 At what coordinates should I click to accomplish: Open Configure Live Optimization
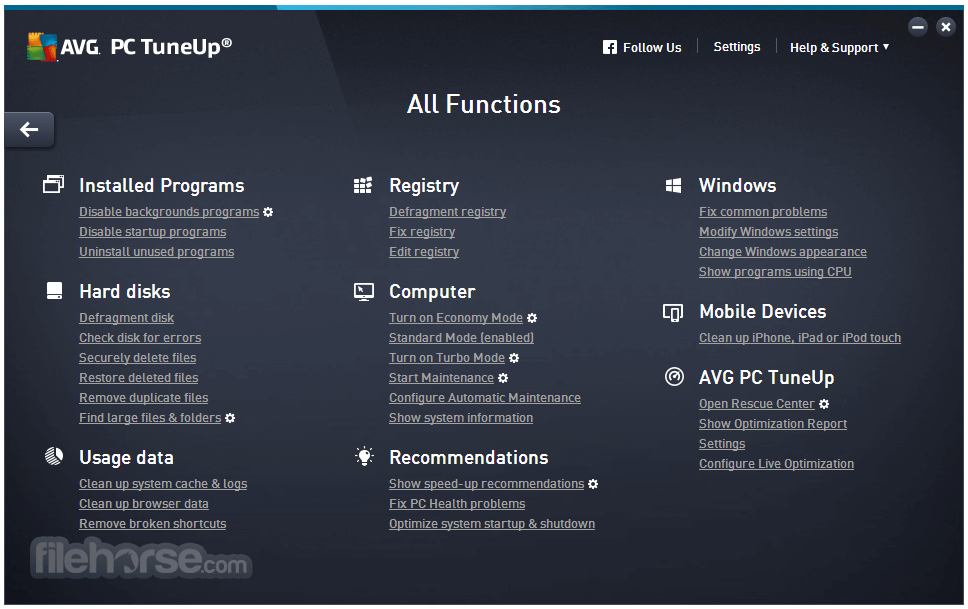point(777,464)
